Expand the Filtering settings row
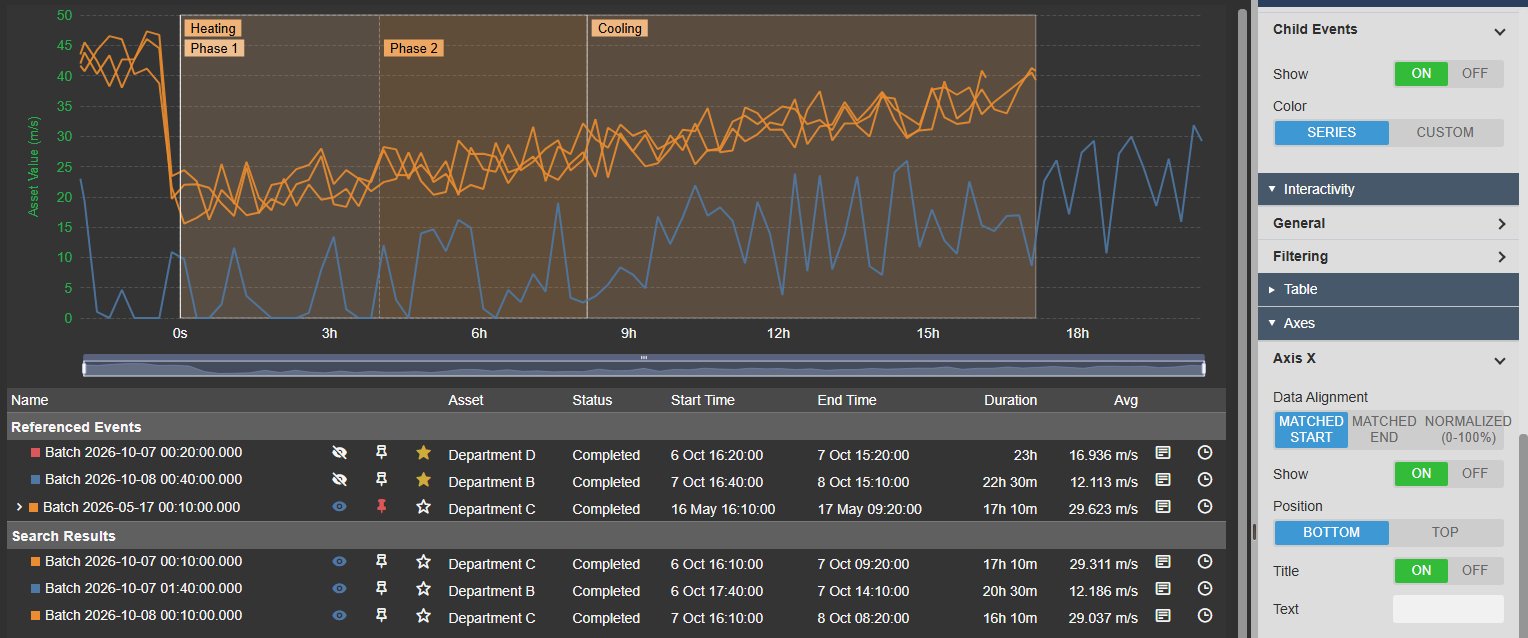The width and height of the screenshot is (1528, 638). click(x=1389, y=256)
